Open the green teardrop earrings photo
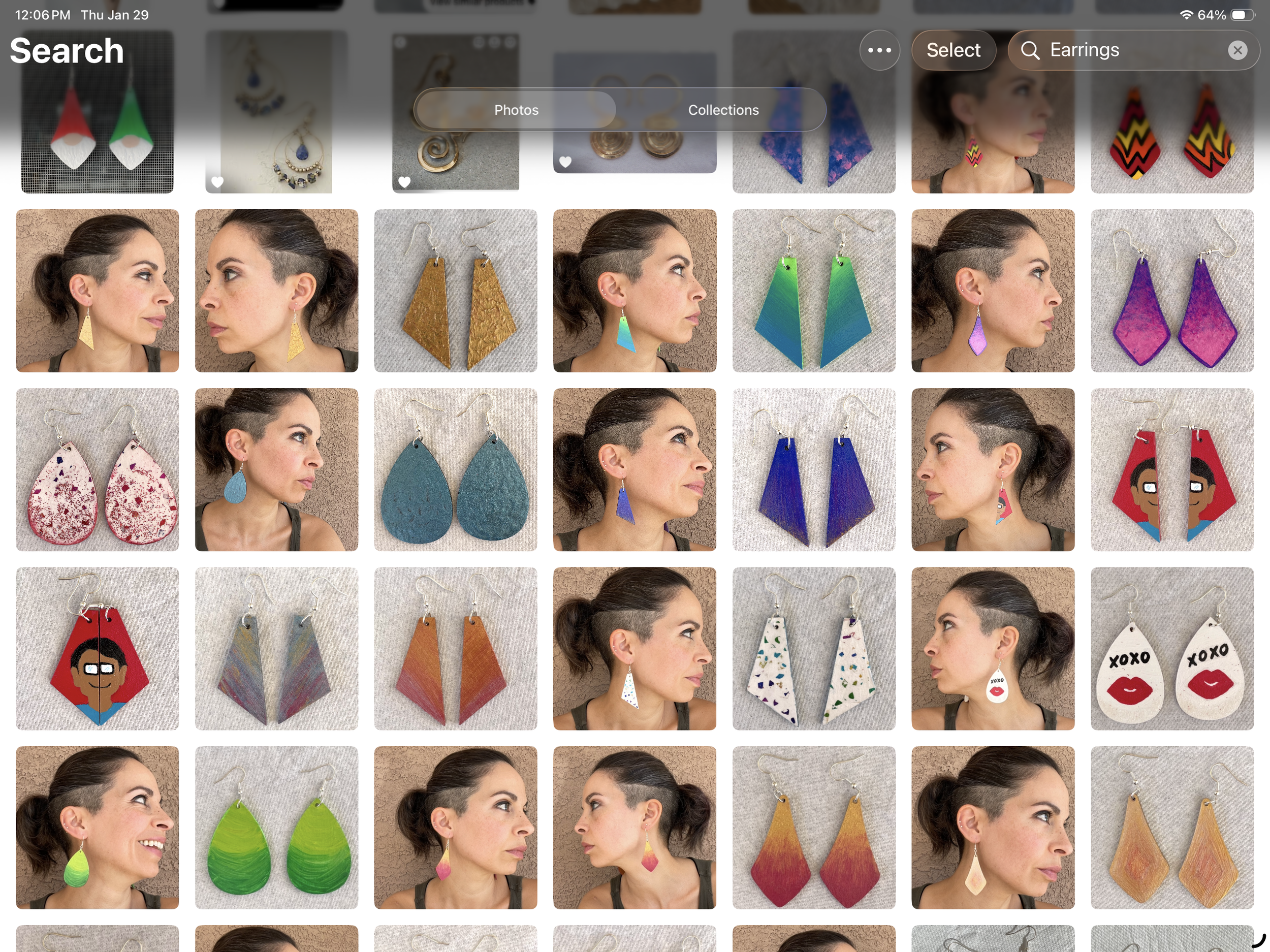Image resolution: width=1270 pixels, height=952 pixels. [x=276, y=828]
